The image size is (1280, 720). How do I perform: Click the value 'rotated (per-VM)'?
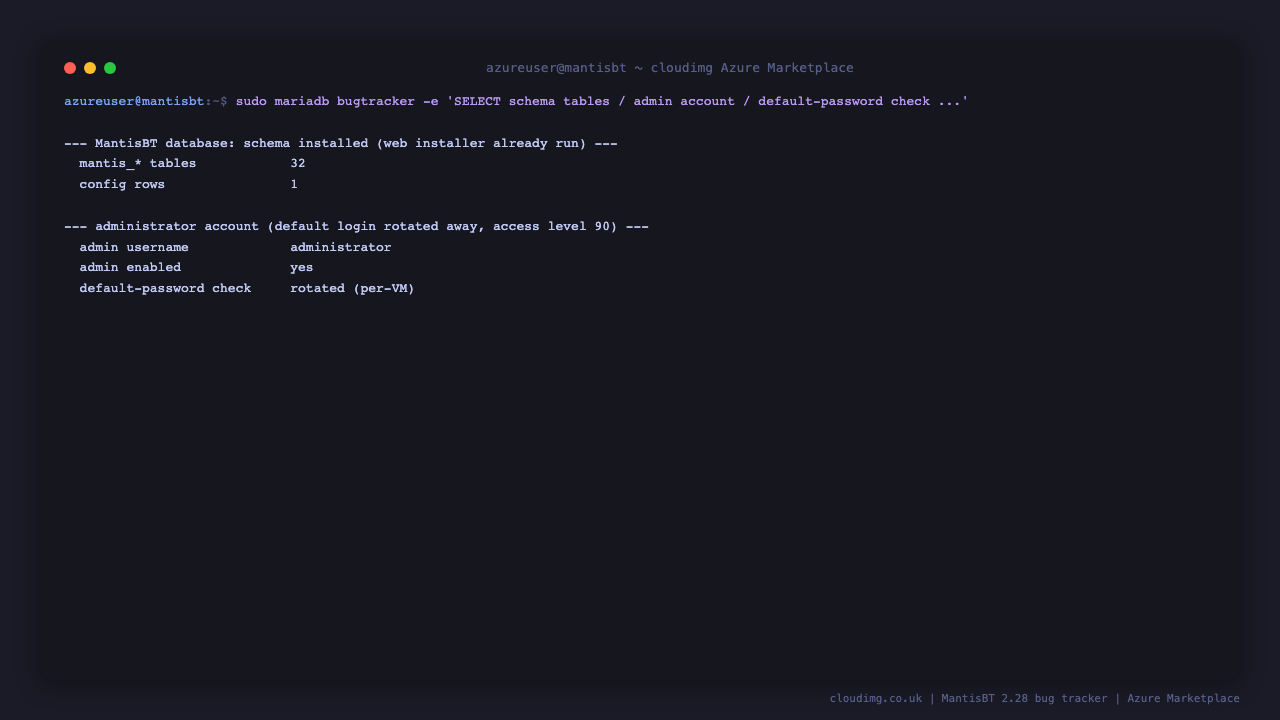pyautogui.click(x=352, y=288)
